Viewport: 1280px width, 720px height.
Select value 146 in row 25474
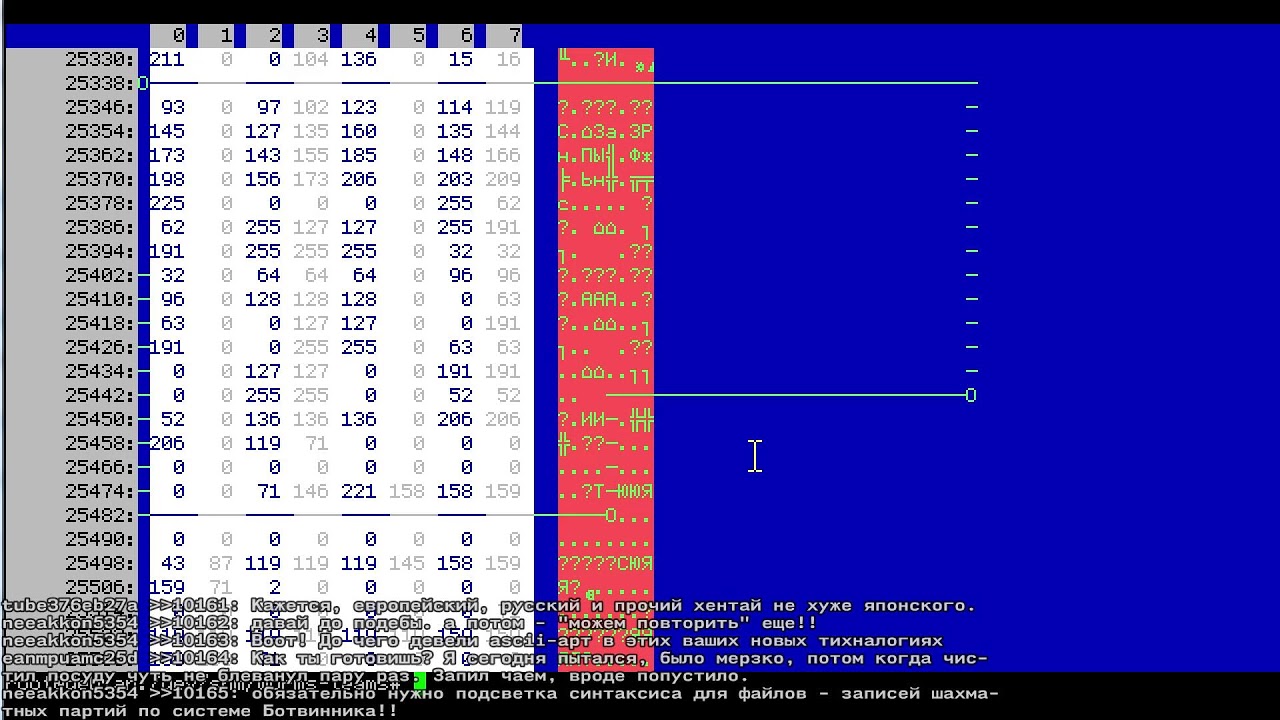[x=311, y=492]
